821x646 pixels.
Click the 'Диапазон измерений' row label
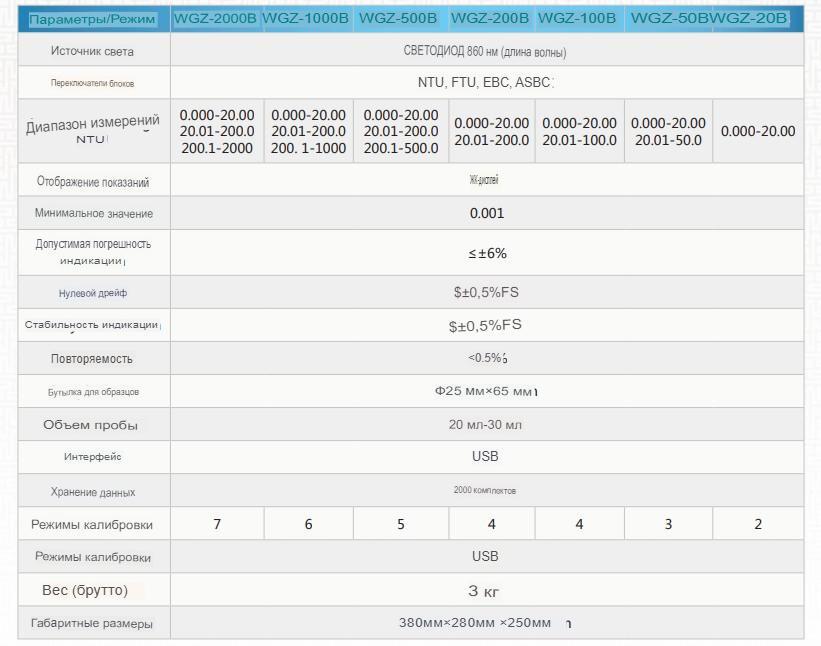pos(93,125)
